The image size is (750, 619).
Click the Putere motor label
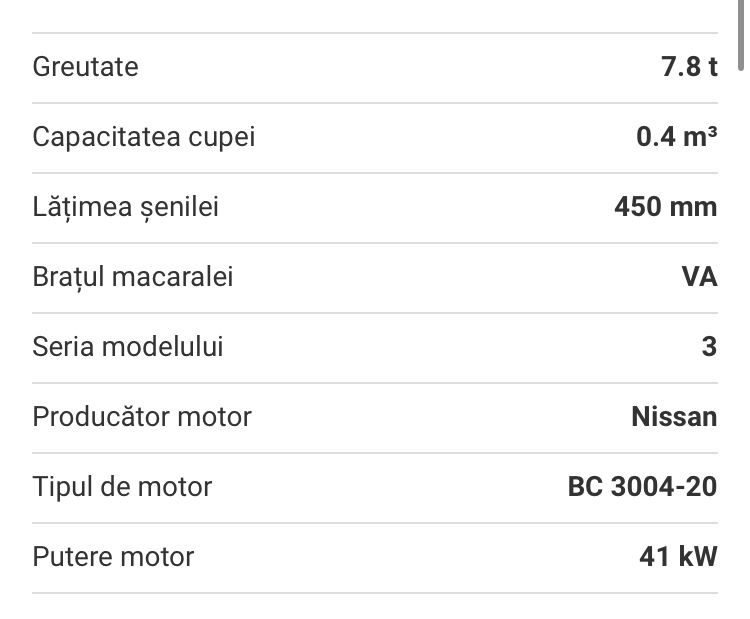[x=113, y=557]
